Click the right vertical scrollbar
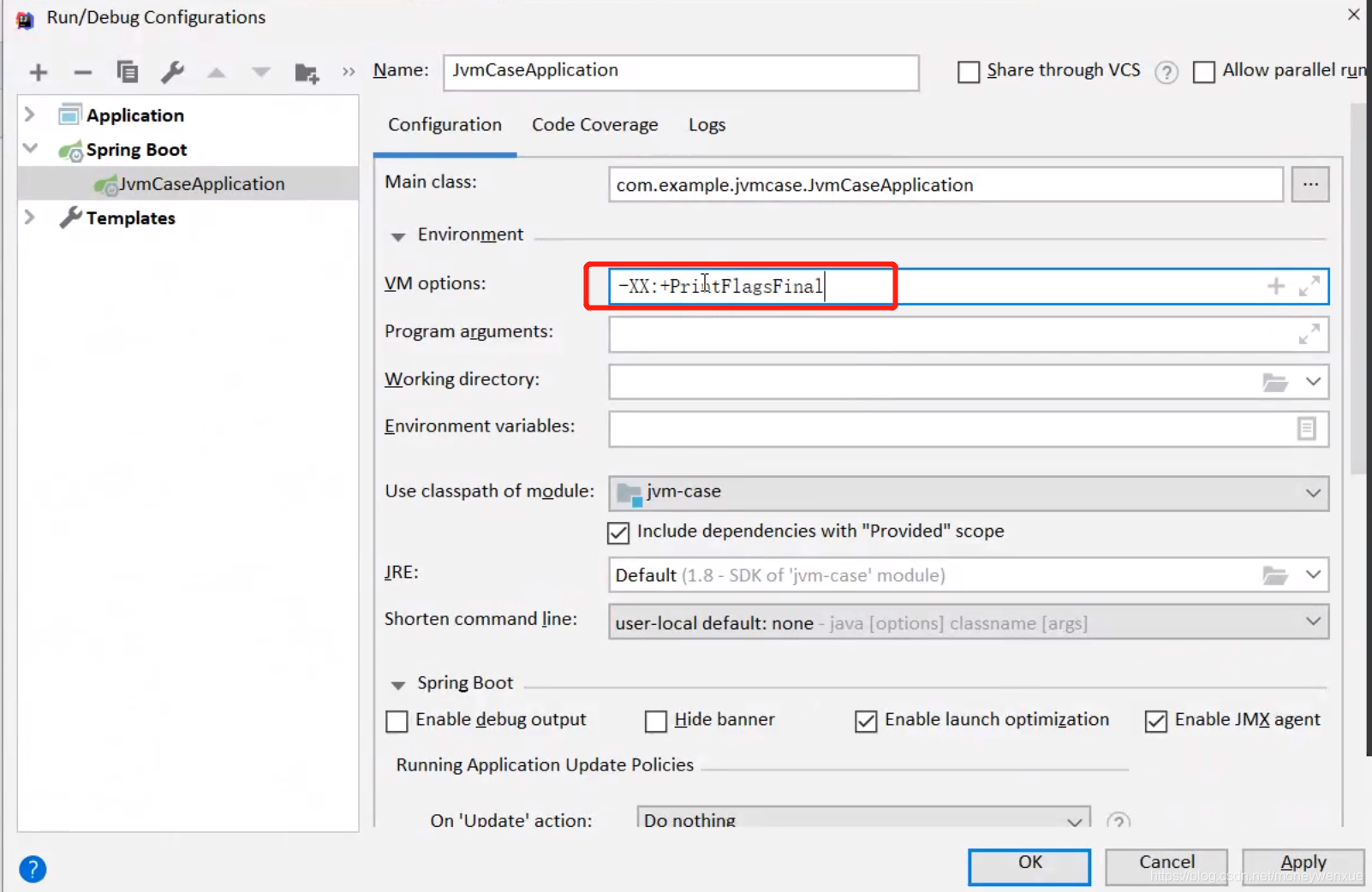The image size is (1372, 892). point(1359,289)
